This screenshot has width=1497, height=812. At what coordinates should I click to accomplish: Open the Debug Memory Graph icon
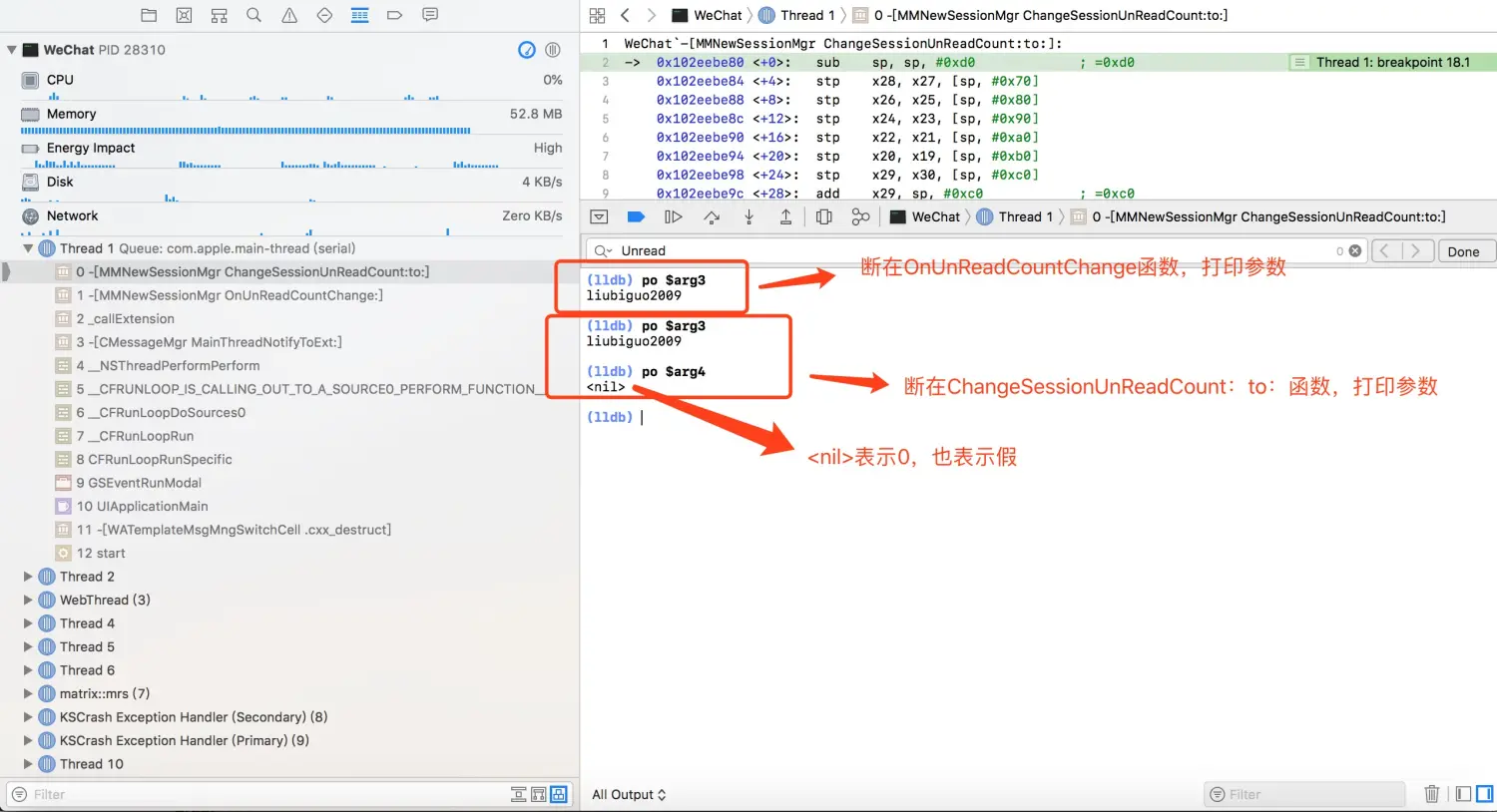tap(860, 216)
